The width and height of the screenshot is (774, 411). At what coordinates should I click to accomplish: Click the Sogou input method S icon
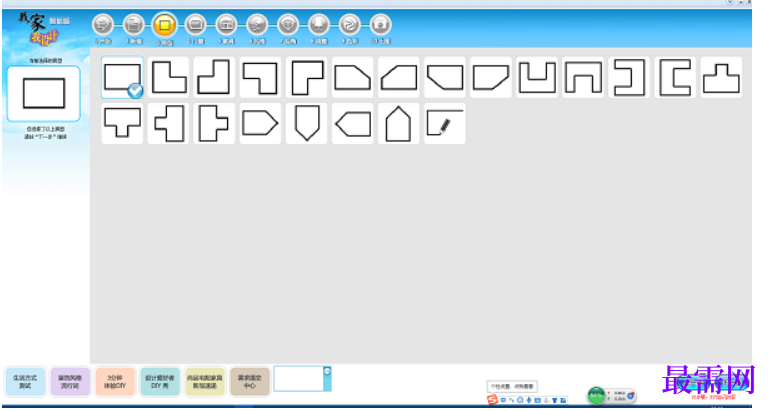pos(492,400)
